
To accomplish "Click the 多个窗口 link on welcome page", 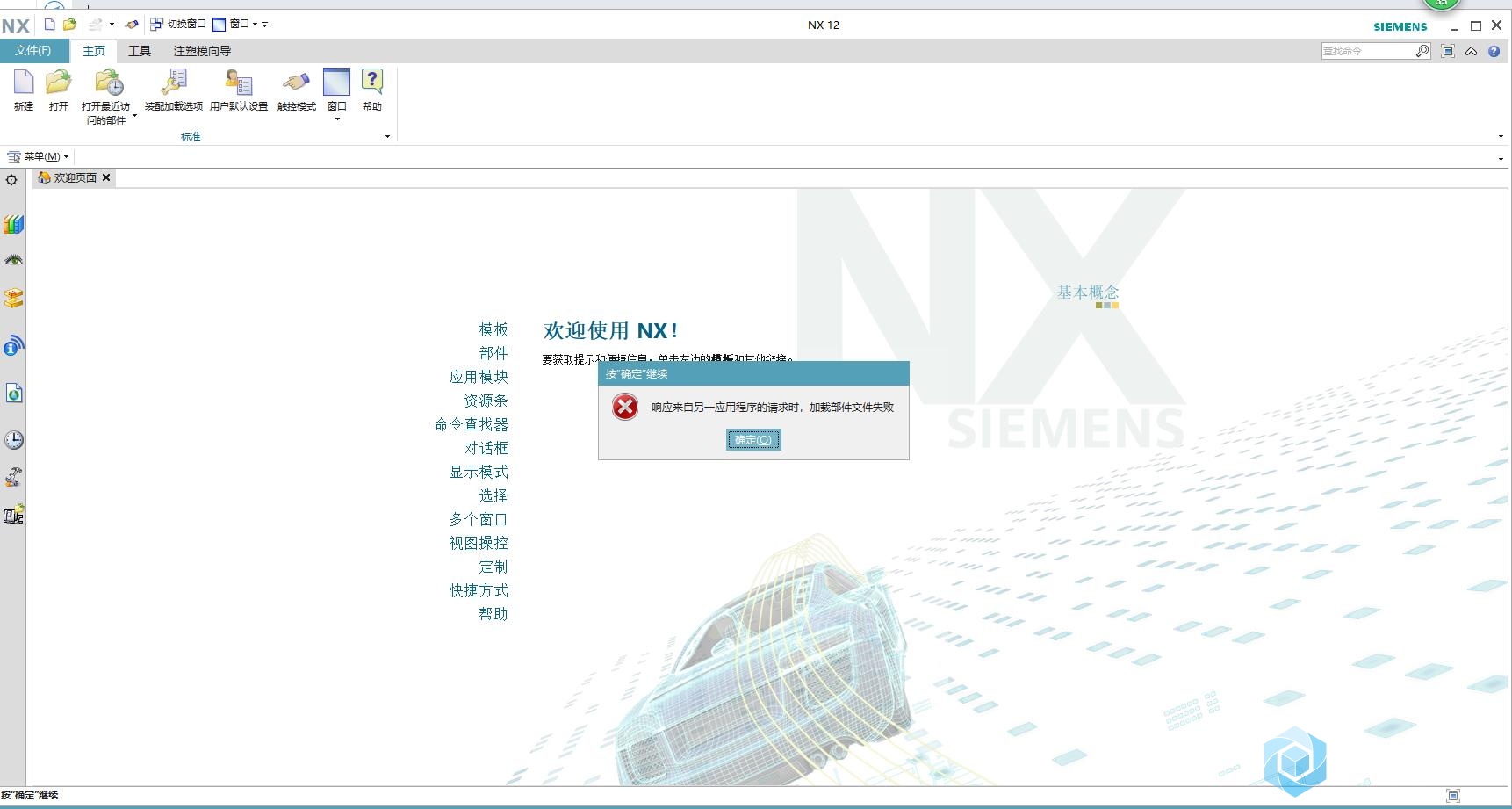I will pos(479,519).
